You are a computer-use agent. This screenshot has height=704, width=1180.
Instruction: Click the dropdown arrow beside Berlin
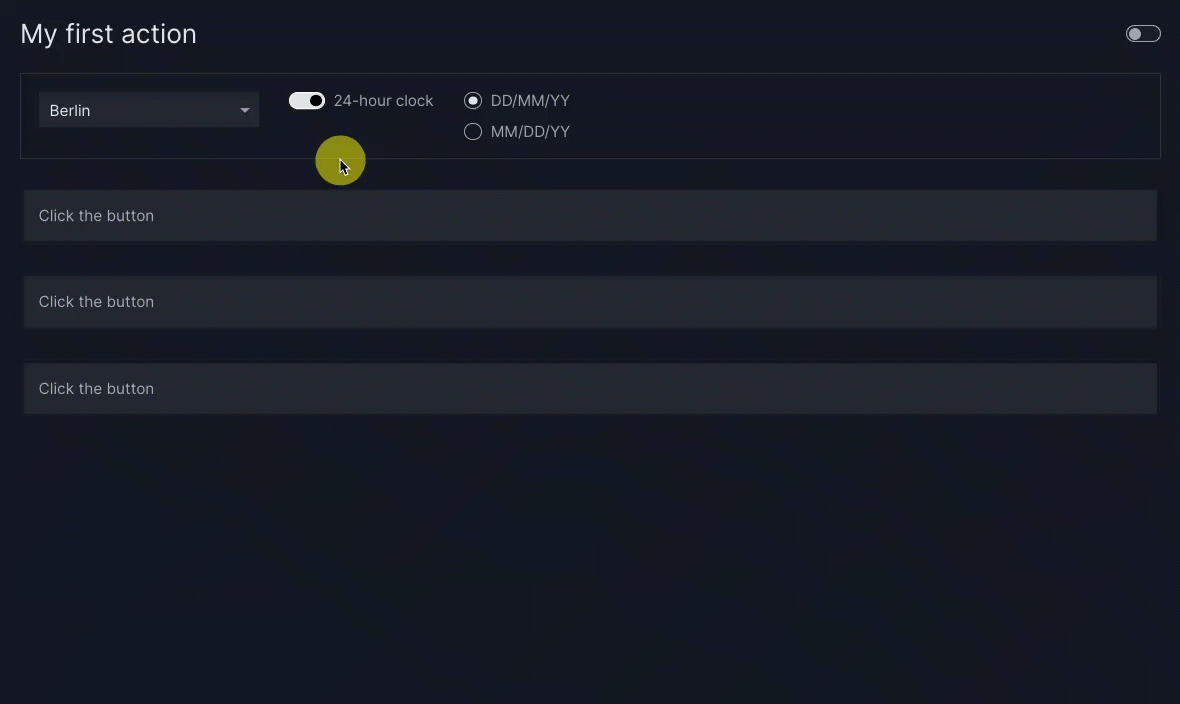(245, 110)
